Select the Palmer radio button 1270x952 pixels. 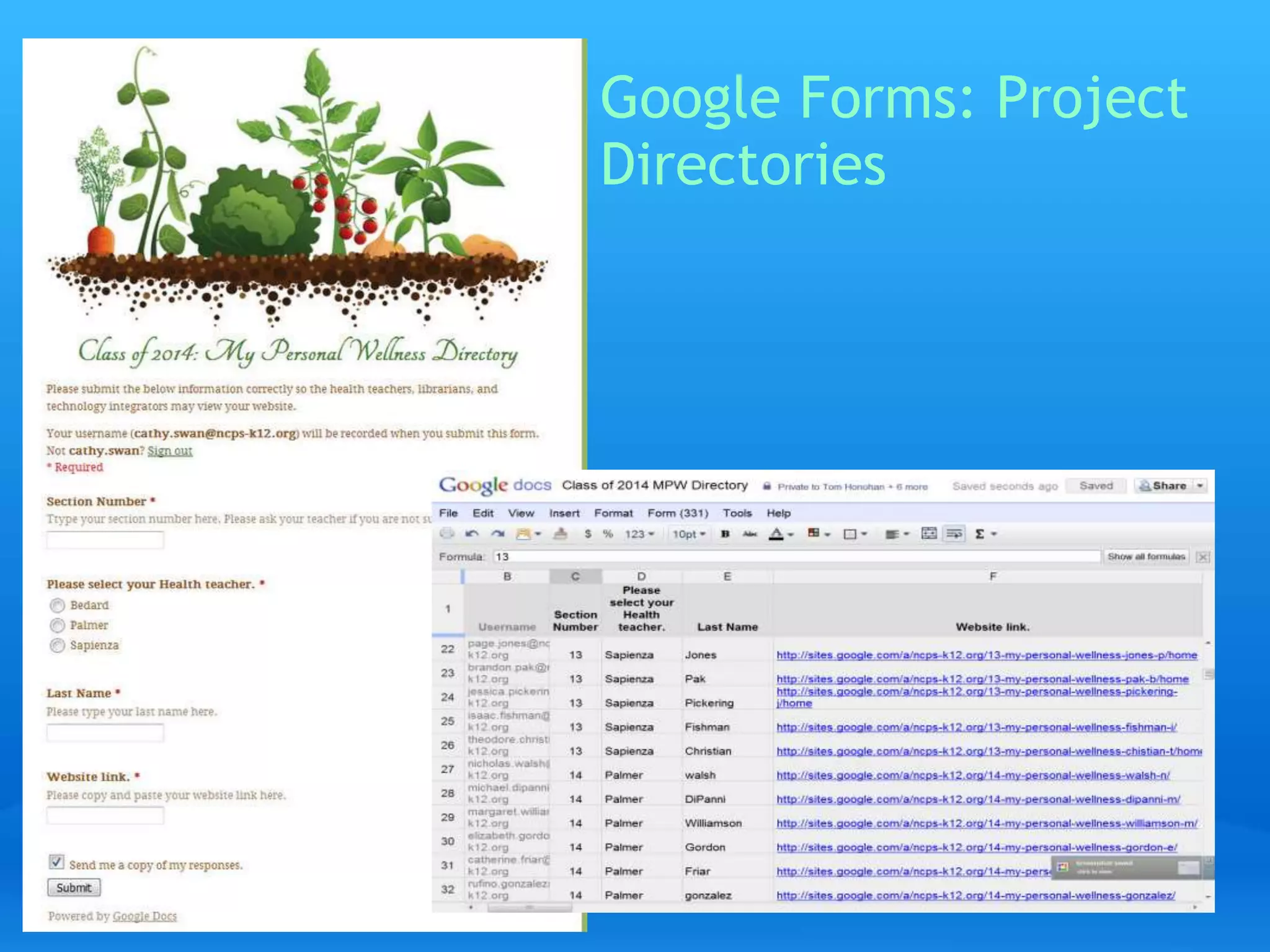[57, 625]
